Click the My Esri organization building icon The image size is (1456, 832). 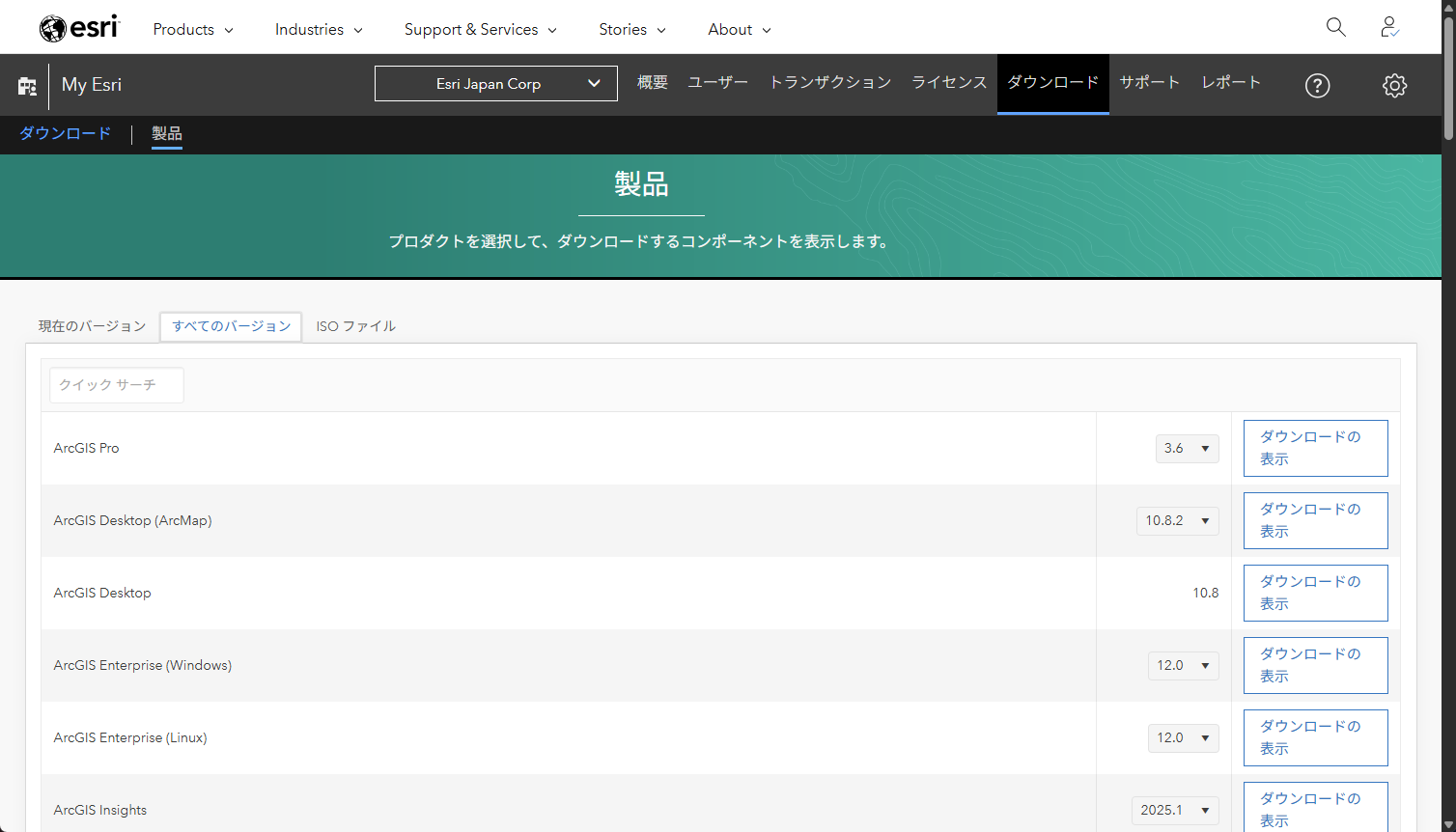click(x=27, y=86)
